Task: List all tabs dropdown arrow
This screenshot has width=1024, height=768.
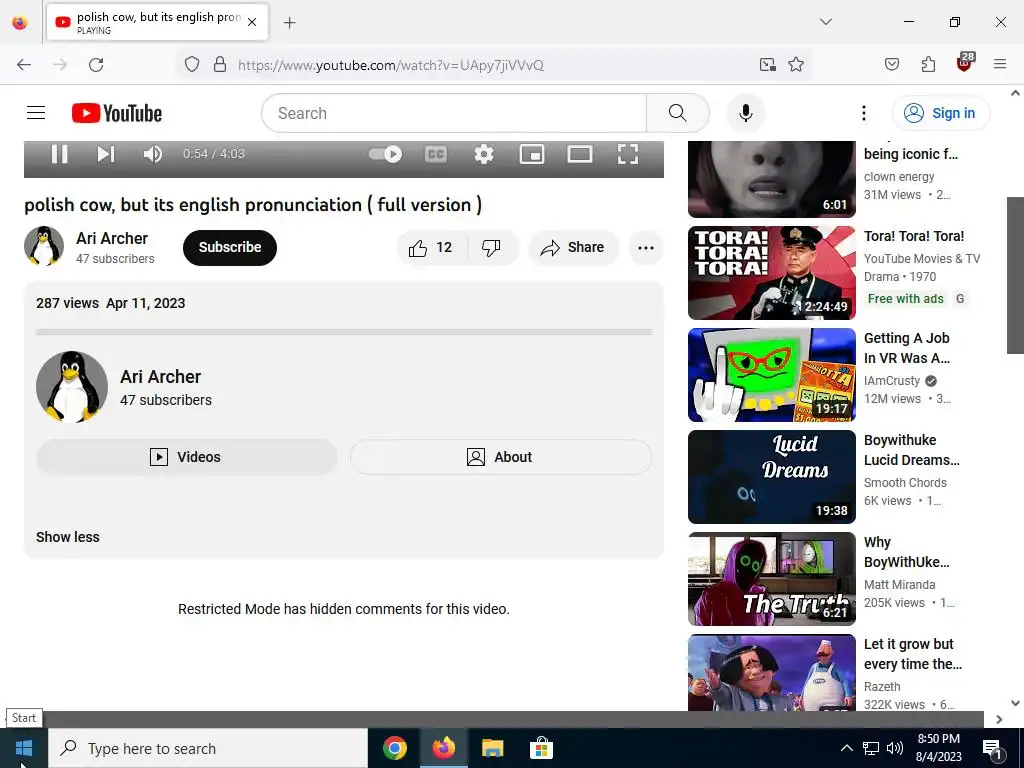Action: [x=825, y=22]
